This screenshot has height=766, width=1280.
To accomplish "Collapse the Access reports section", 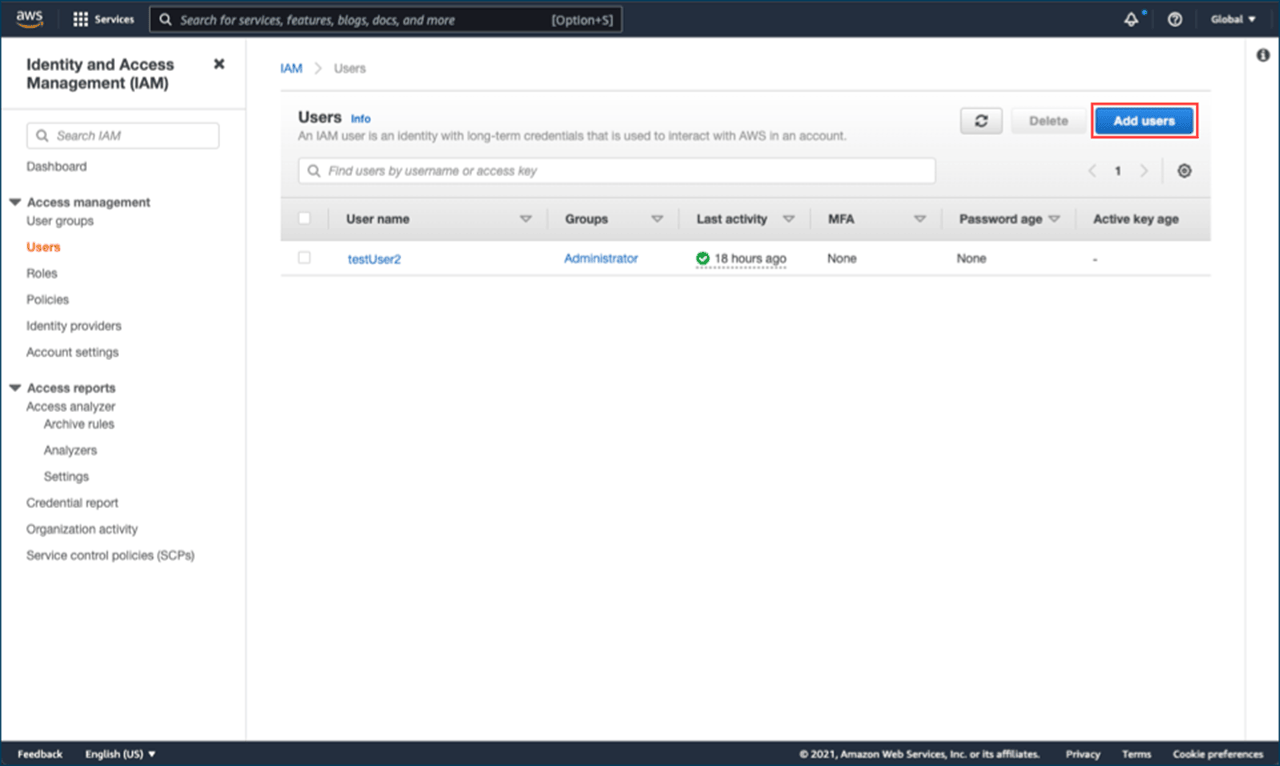I will coord(15,388).
